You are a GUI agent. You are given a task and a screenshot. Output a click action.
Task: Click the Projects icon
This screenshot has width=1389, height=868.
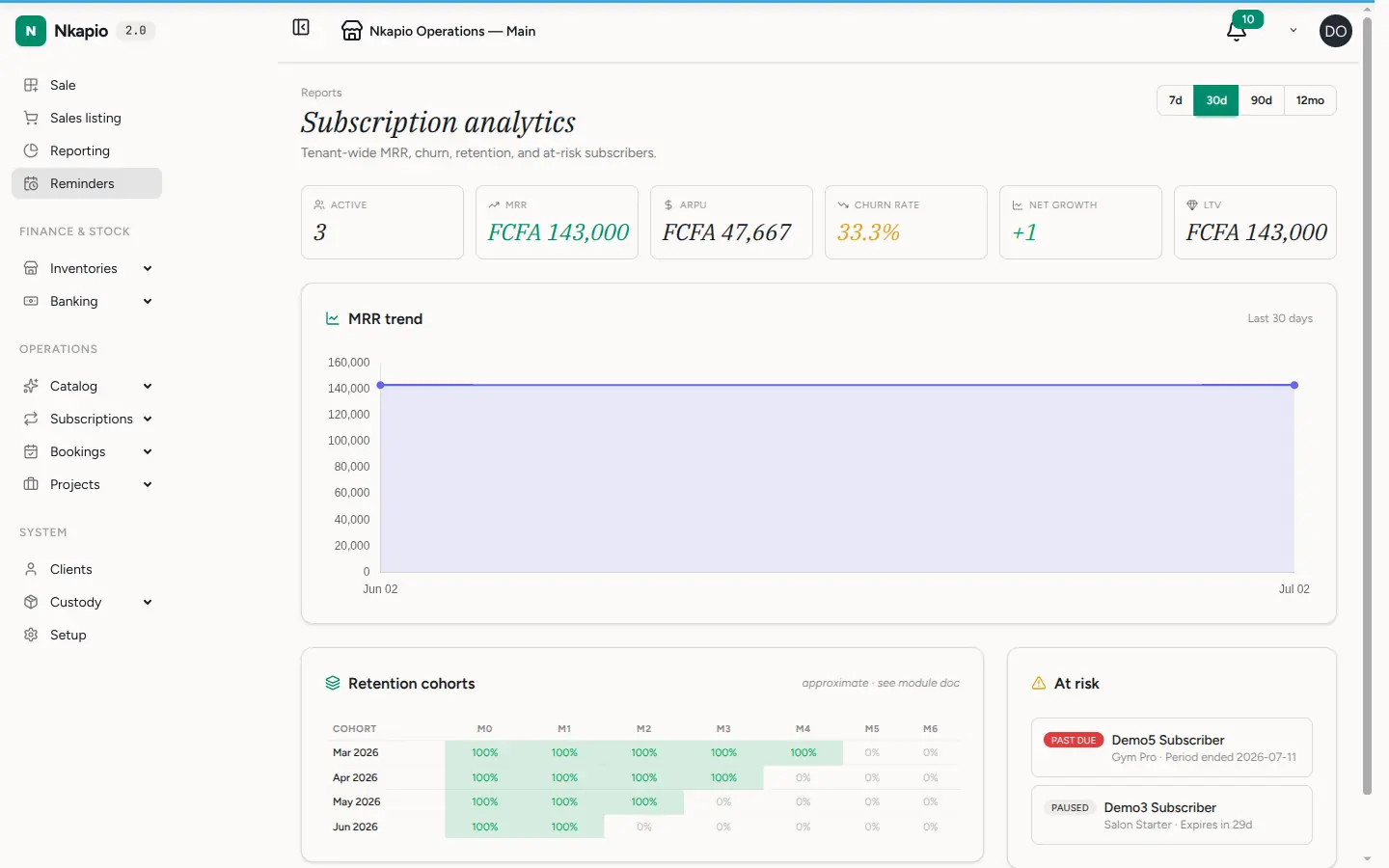31,484
